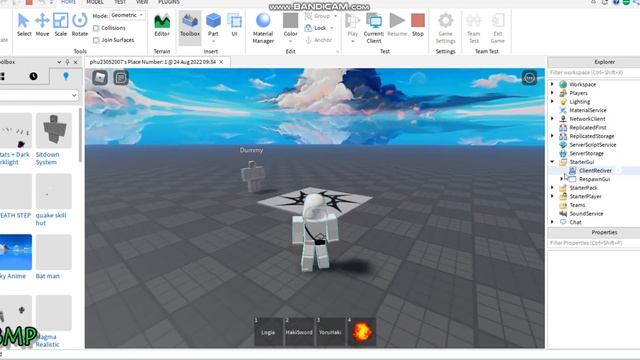Expand the Chat service node

click(552, 222)
